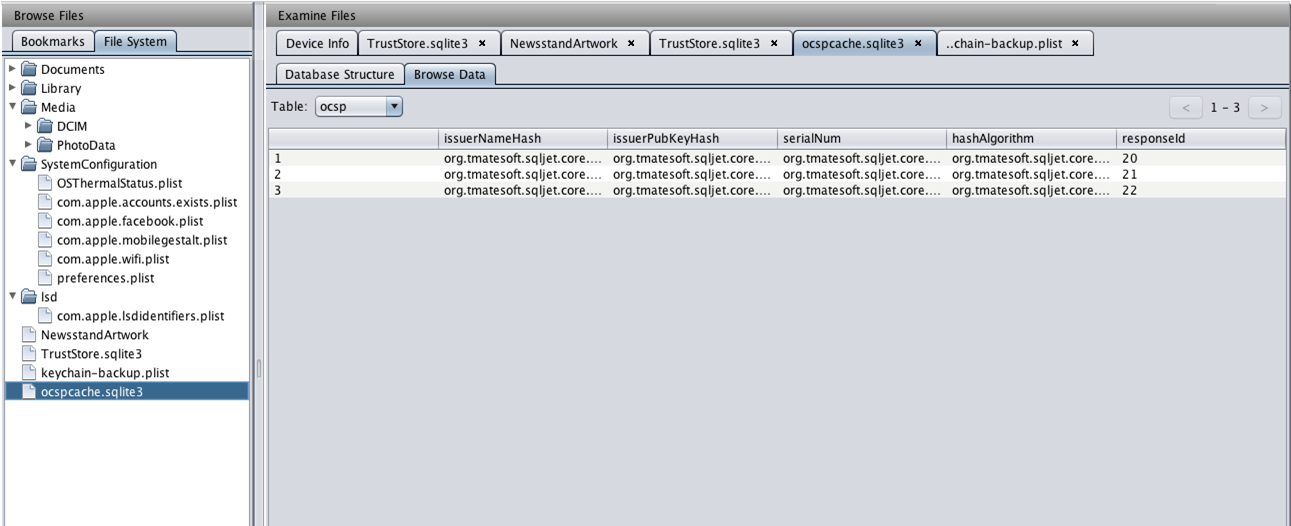Click the Documents folder icon
The height and width of the screenshot is (526, 1291).
[x=29, y=70]
